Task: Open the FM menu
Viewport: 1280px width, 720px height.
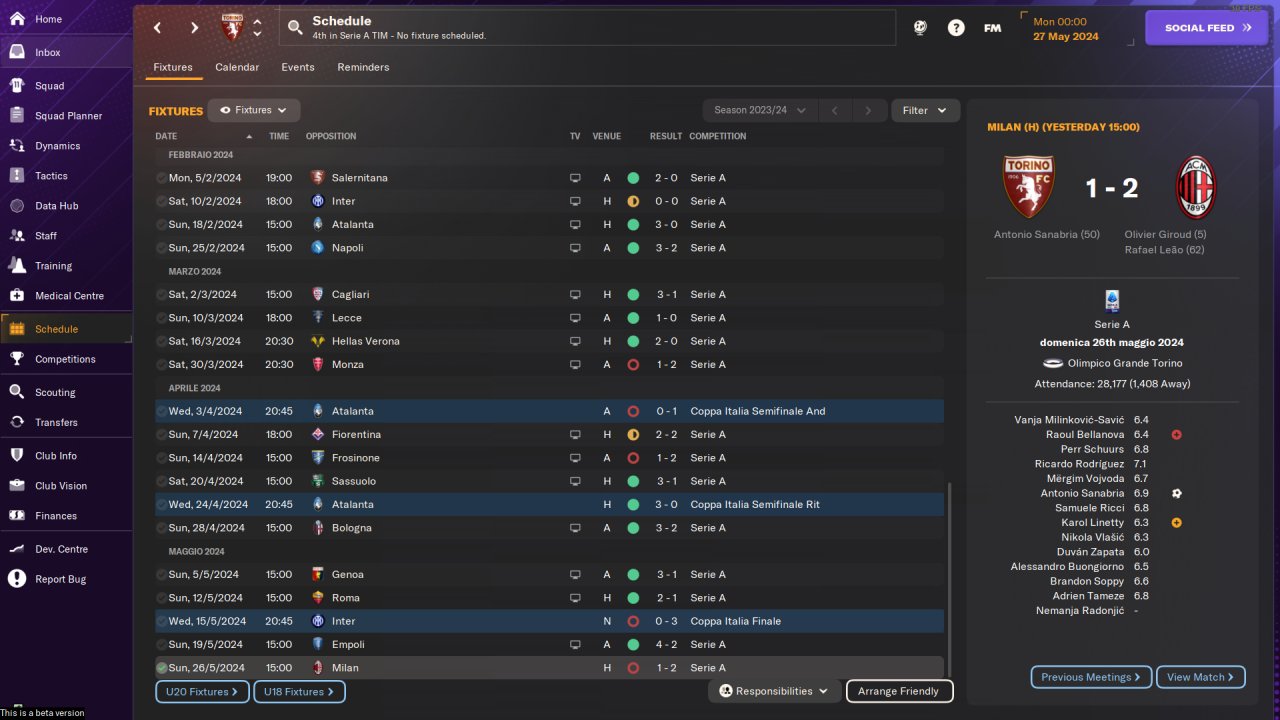Action: click(992, 28)
